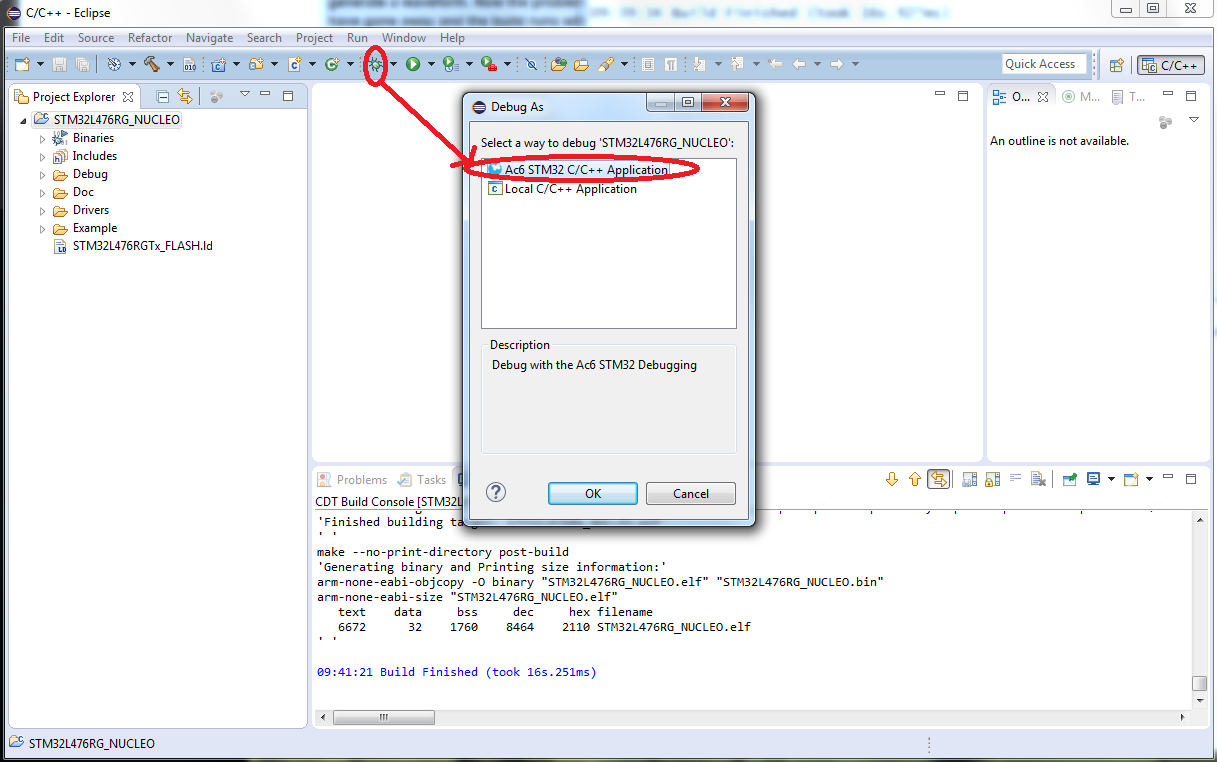Click the External Tools run icon

489,64
